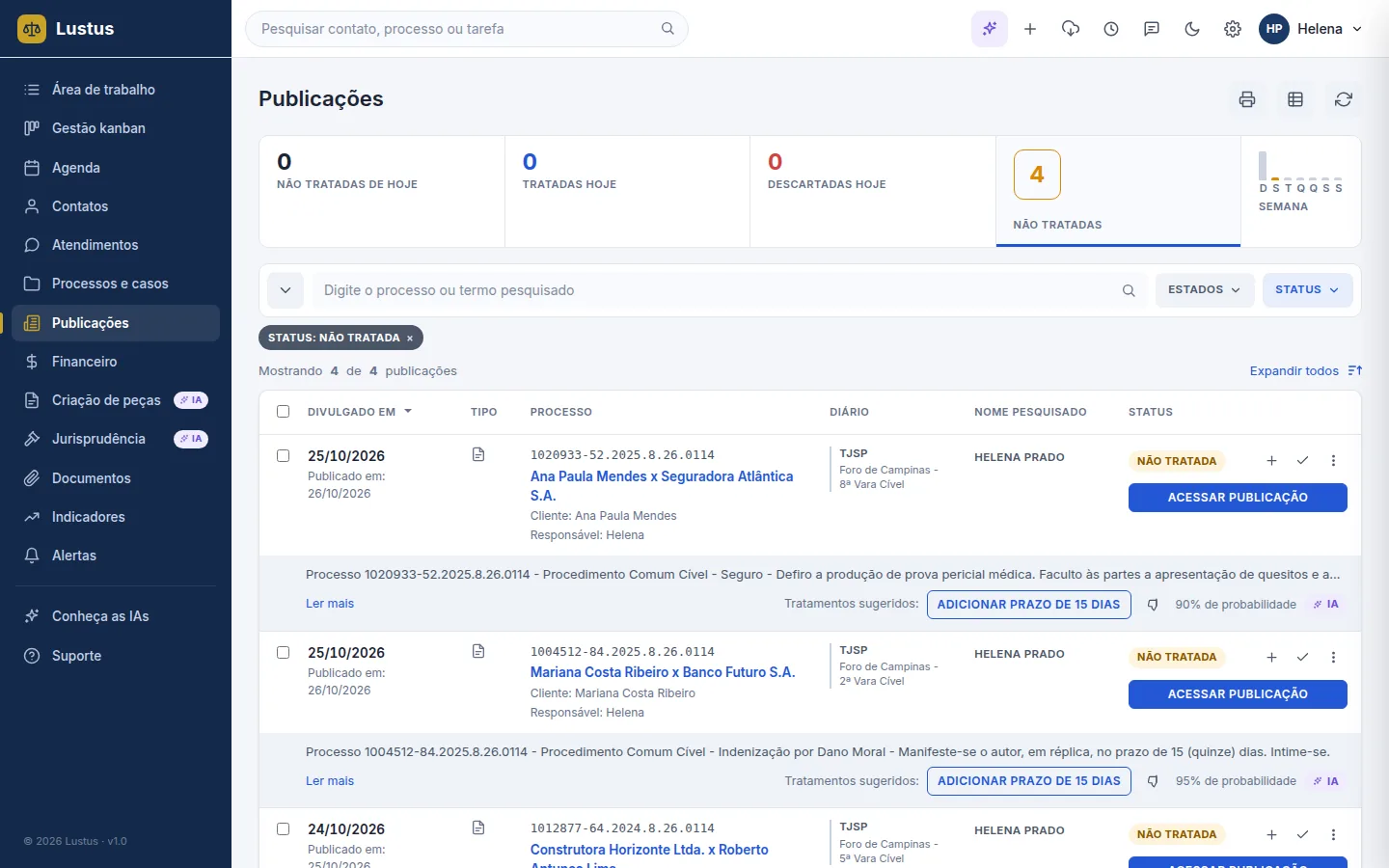Open the Helena user menu dropdown

click(x=1311, y=29)
